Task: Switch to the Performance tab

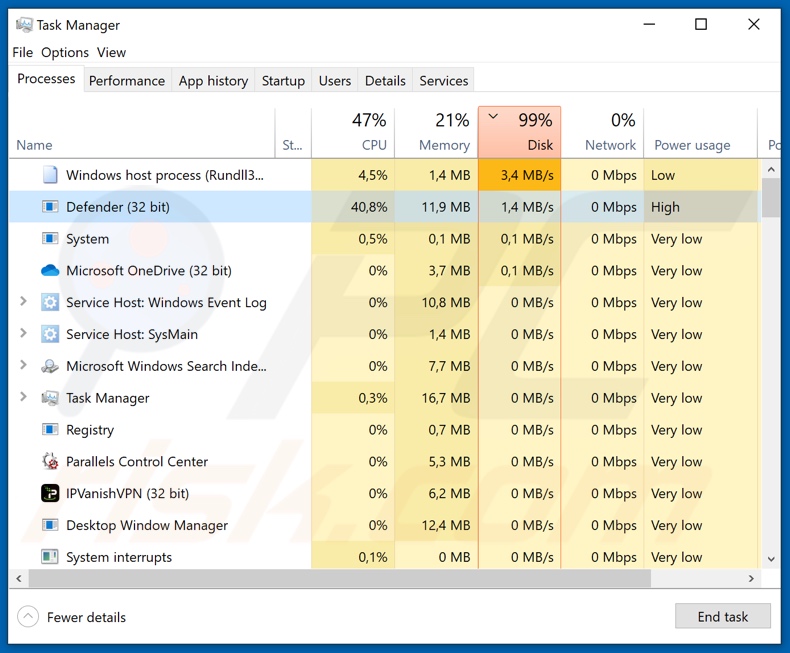Action: pyautogui.click(x=126, y=81)
